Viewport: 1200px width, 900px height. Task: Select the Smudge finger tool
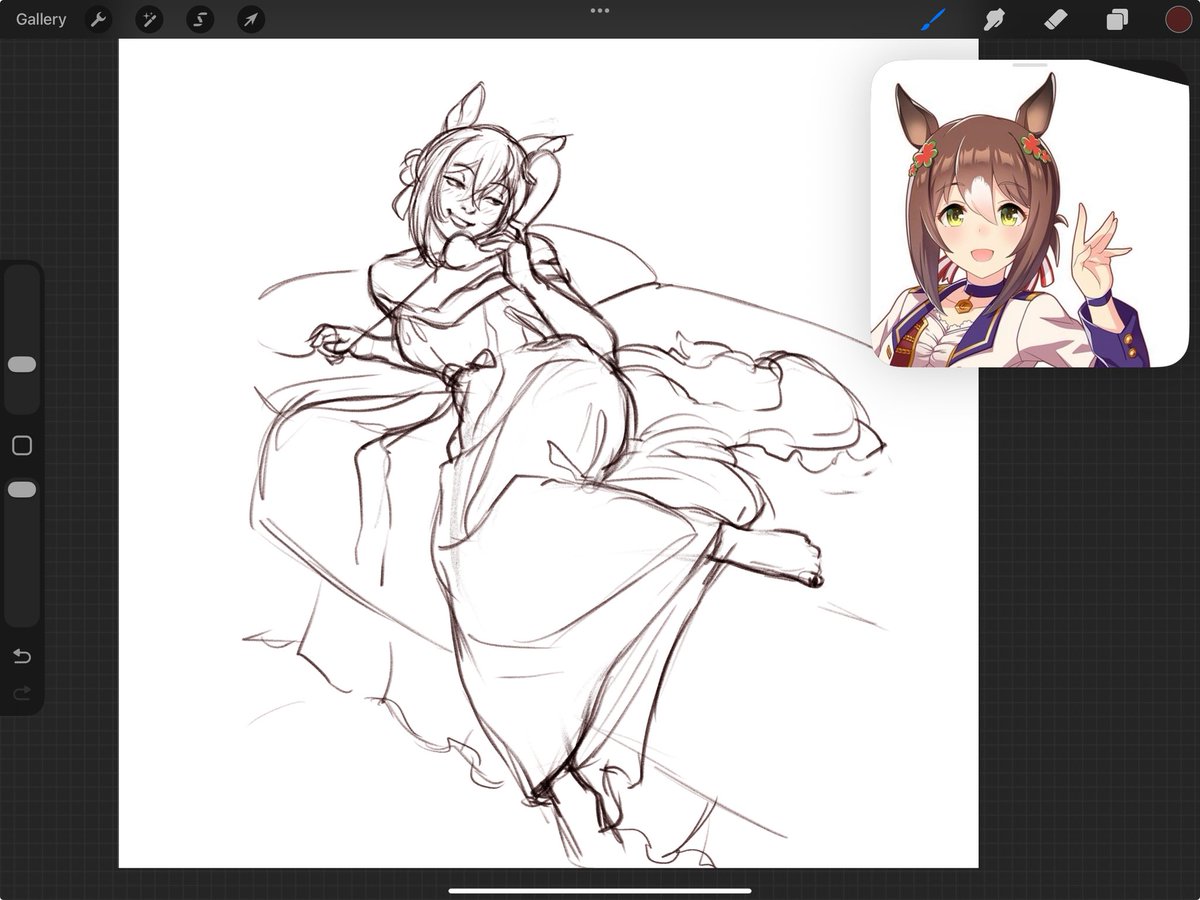[994, 19]
